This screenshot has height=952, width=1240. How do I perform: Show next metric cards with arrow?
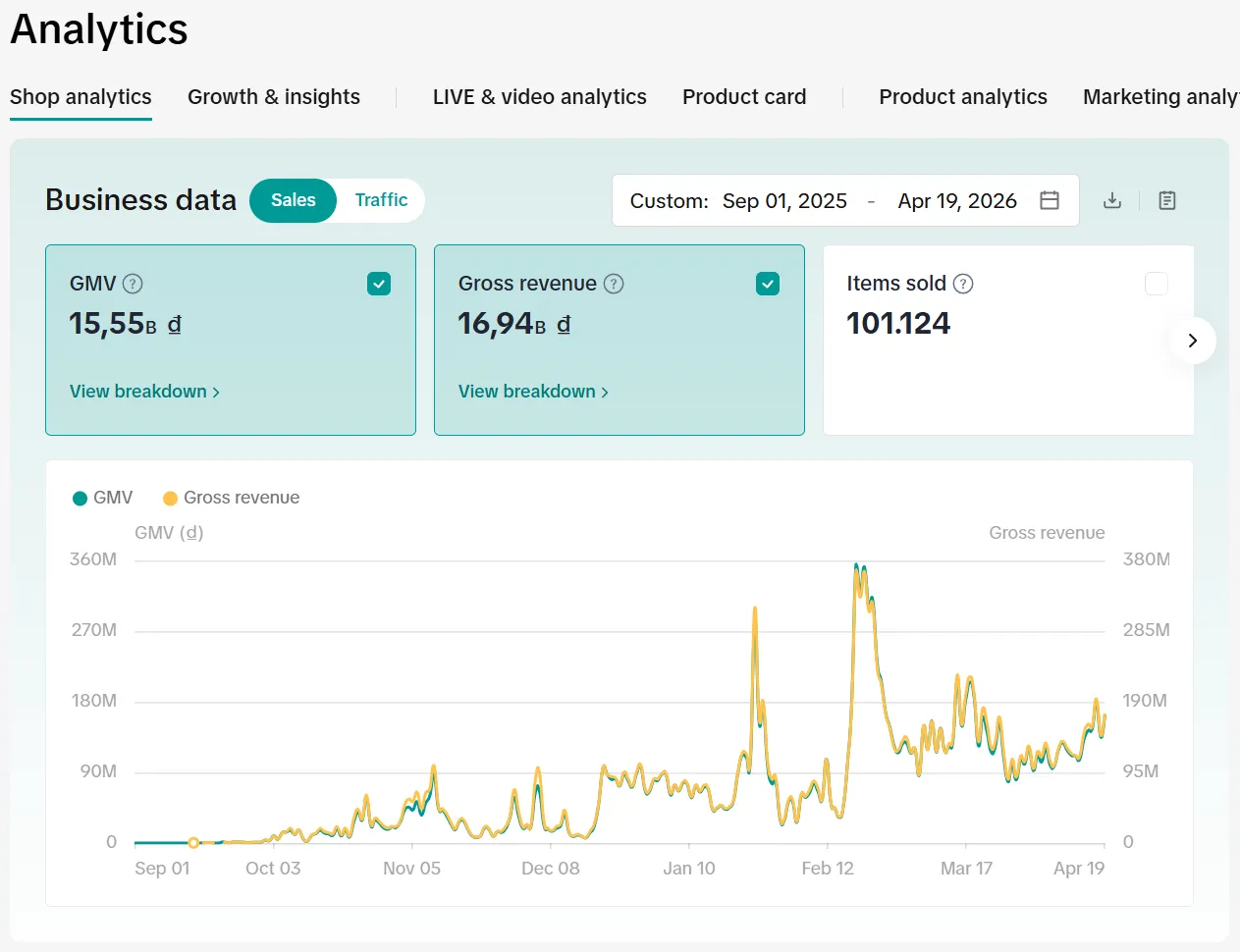pos(1193,341)
